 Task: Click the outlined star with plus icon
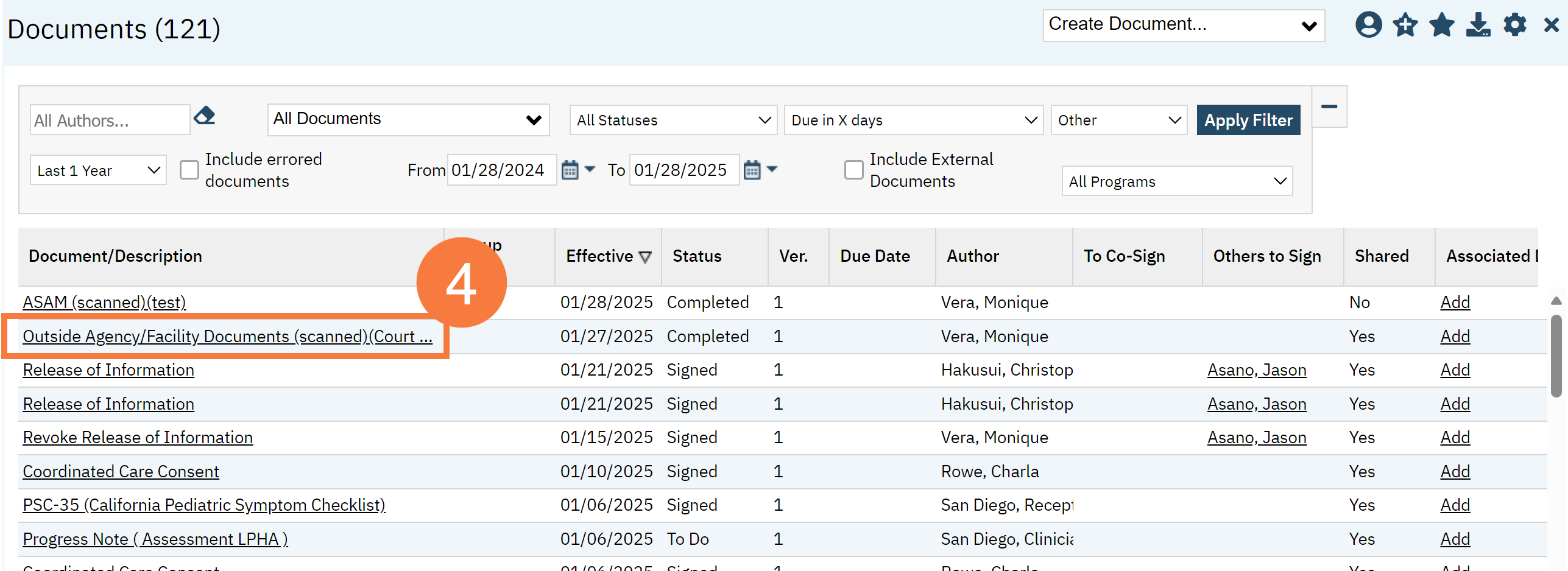click(1405, 26)
